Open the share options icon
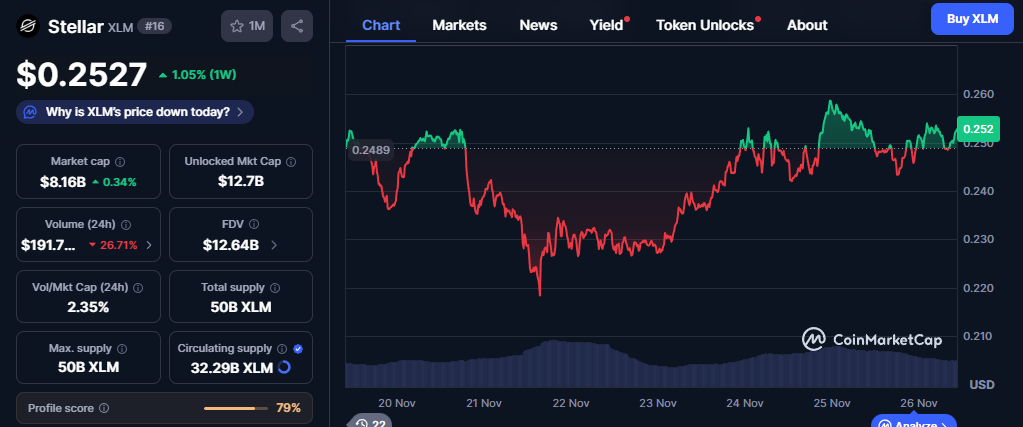Screen dimensions: 1023x427 point(297,26)
